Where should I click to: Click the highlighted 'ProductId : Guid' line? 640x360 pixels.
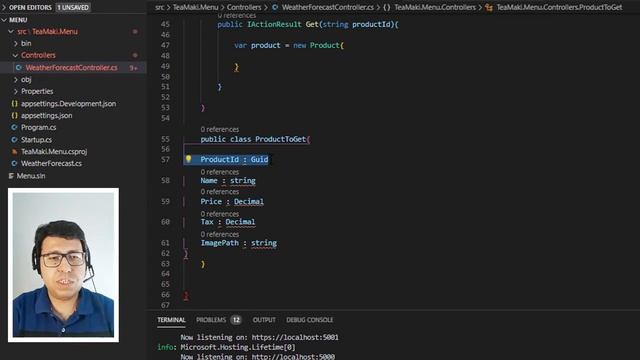(234, 159)
